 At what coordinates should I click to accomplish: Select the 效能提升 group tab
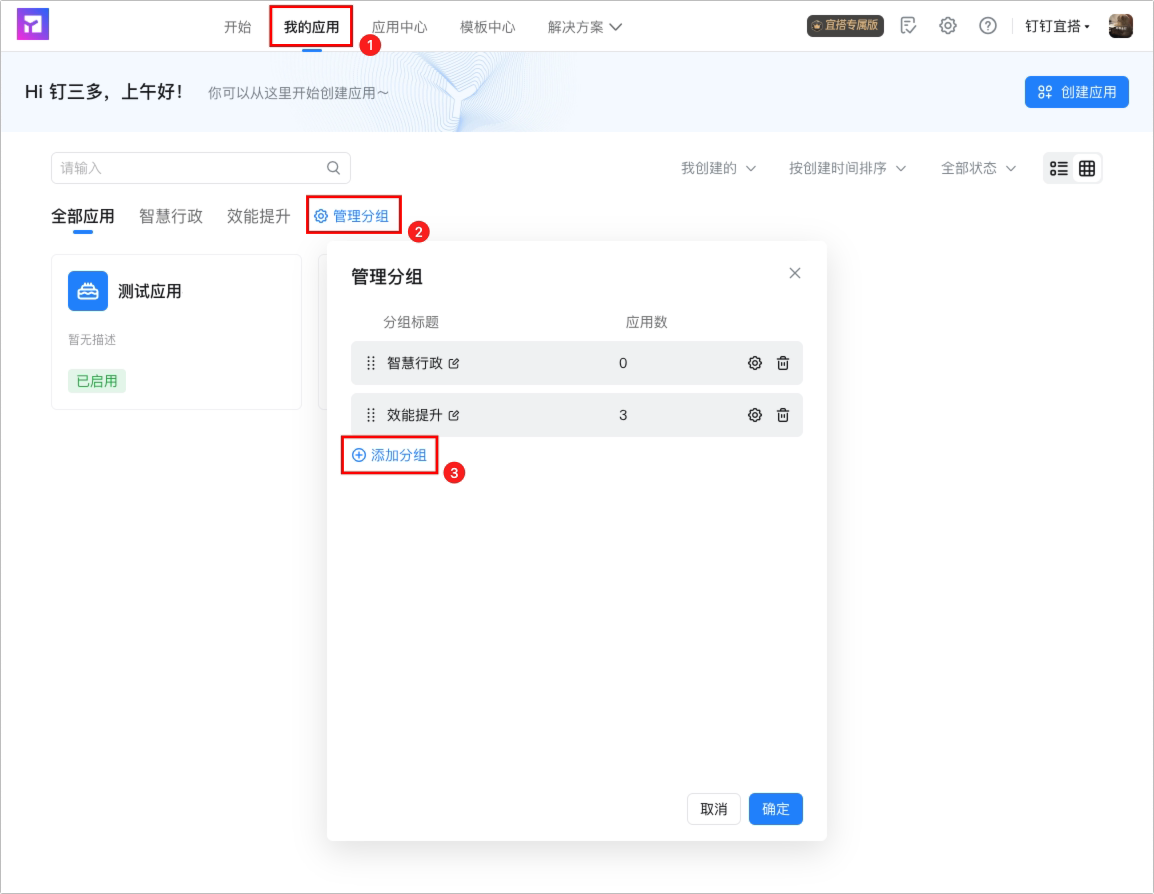tap(258, 216)
